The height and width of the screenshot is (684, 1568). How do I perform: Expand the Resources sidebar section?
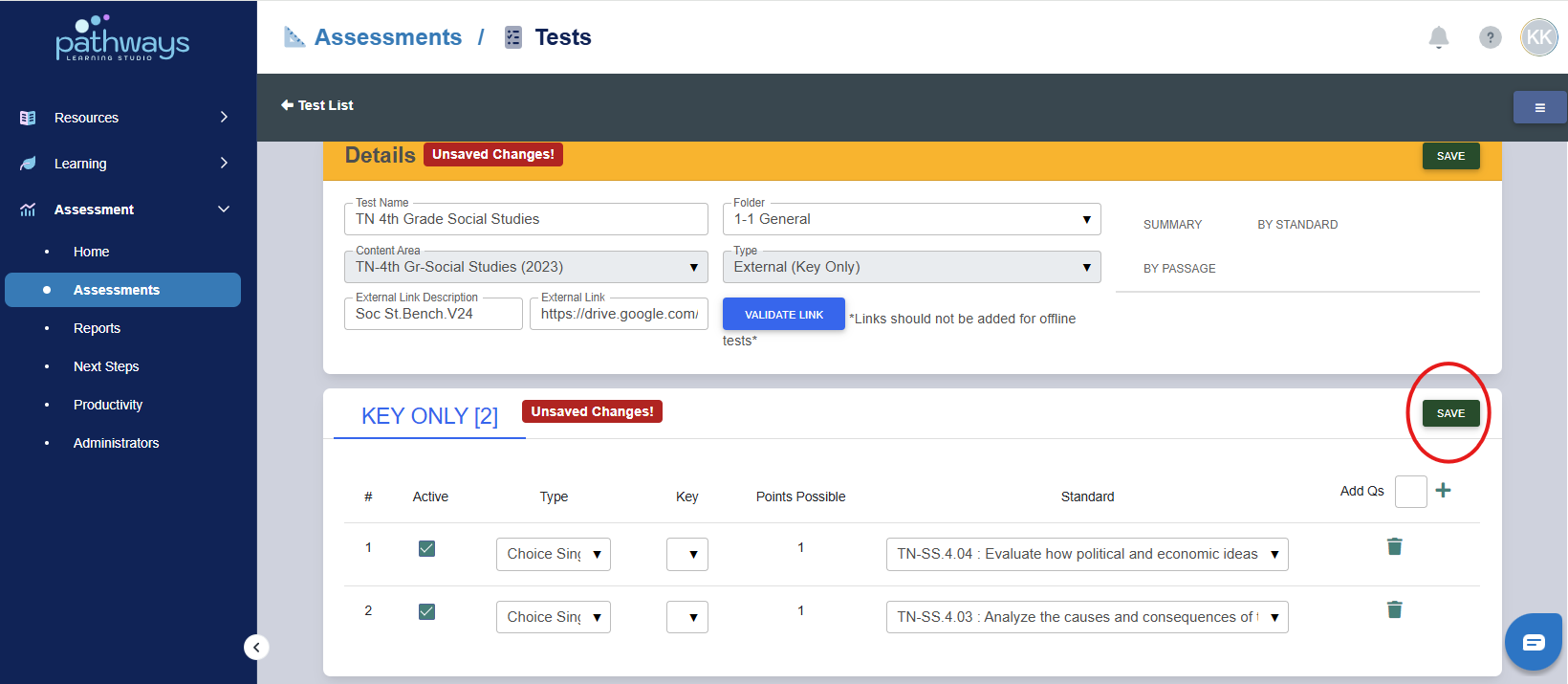[224, 117]
